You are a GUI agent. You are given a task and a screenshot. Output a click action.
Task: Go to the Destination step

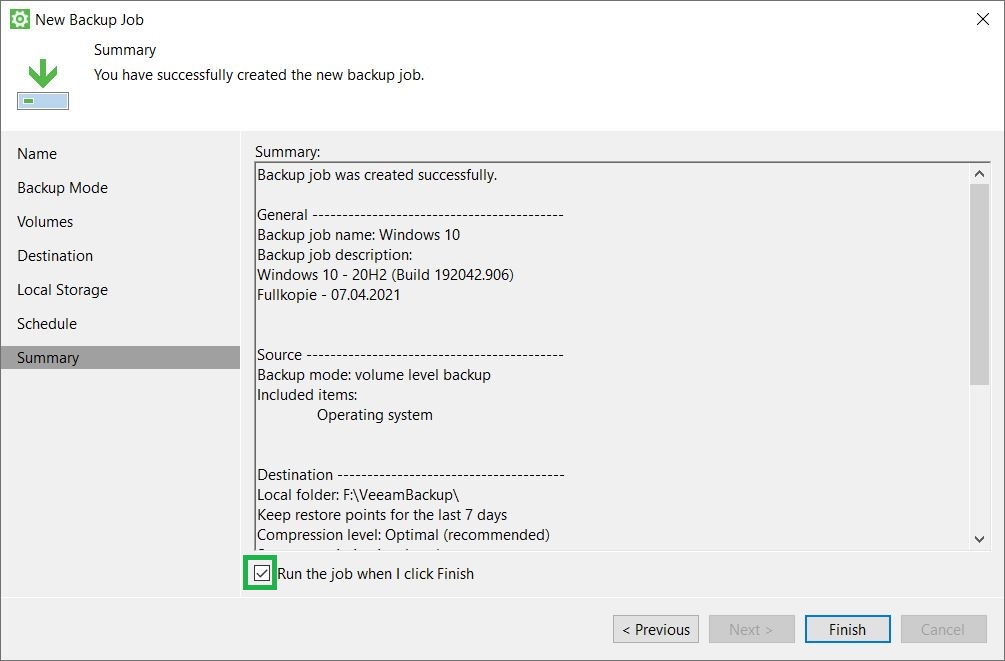pos(55,255)
